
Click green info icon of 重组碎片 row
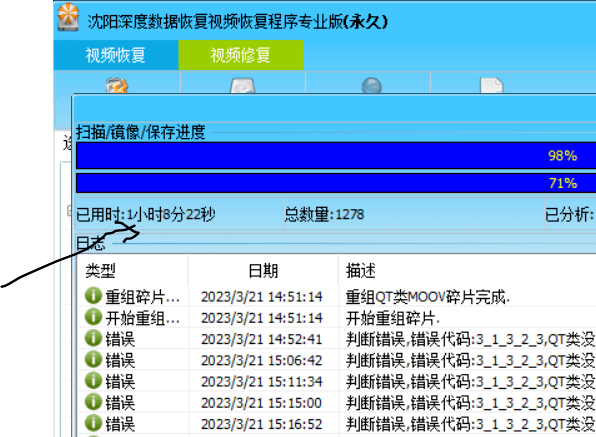(x=93, y=296)
